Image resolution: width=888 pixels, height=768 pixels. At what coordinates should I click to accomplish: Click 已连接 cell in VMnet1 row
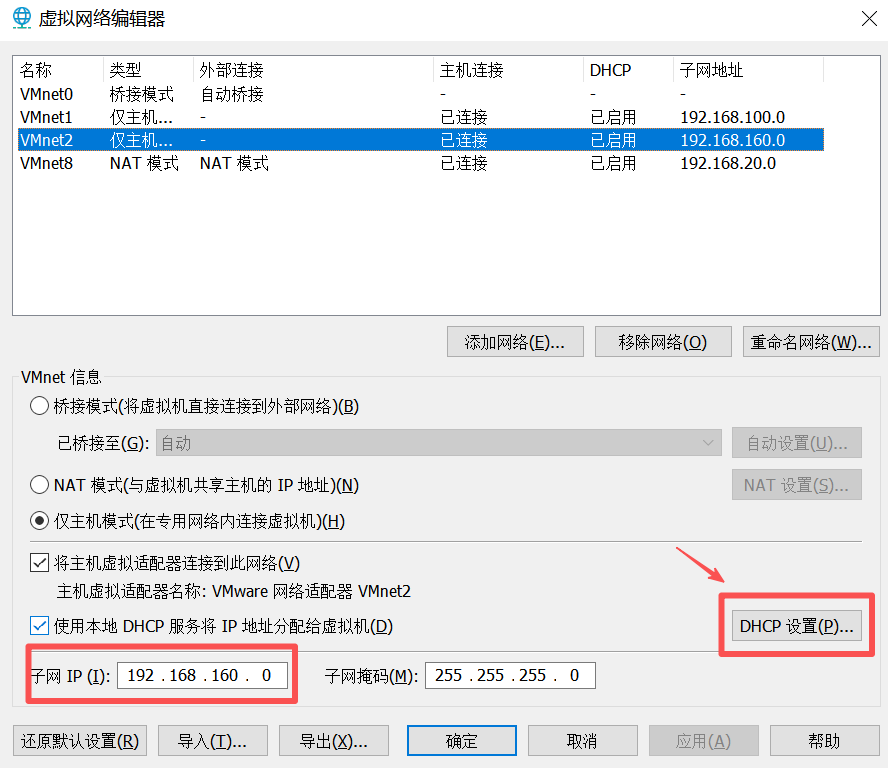point(464,117)
